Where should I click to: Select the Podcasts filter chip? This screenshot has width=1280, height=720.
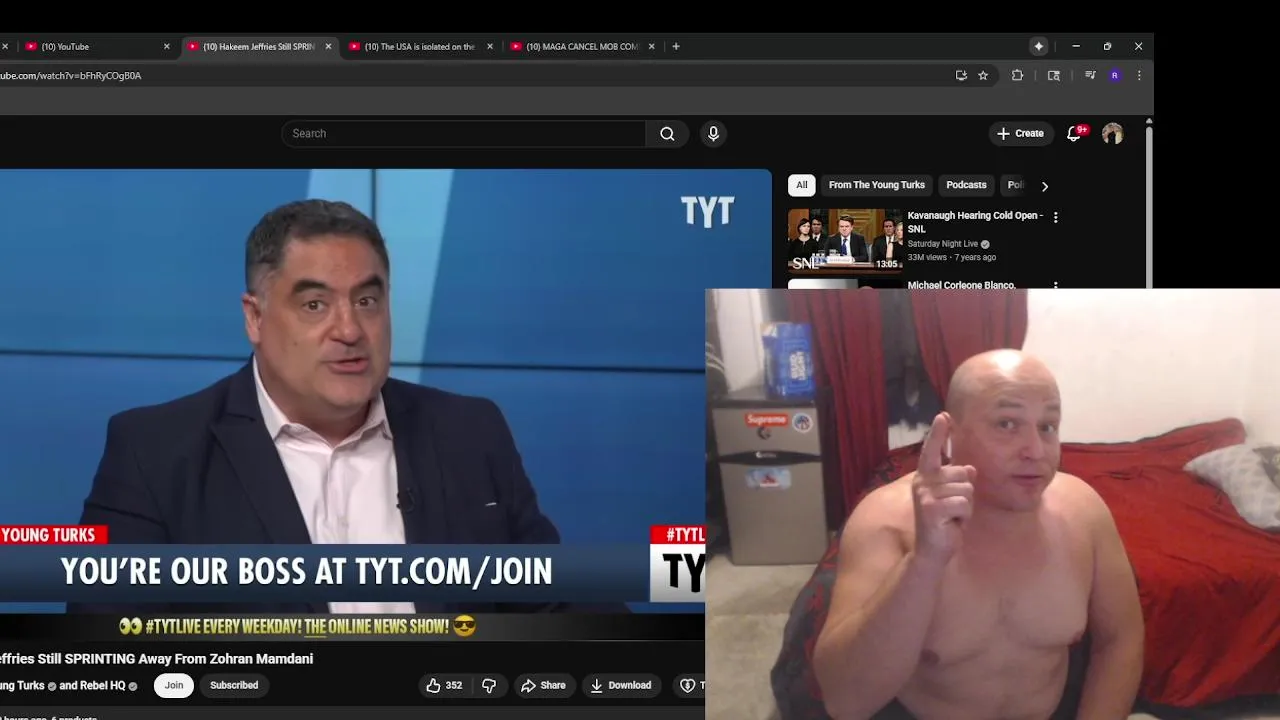tap(966, 185)
